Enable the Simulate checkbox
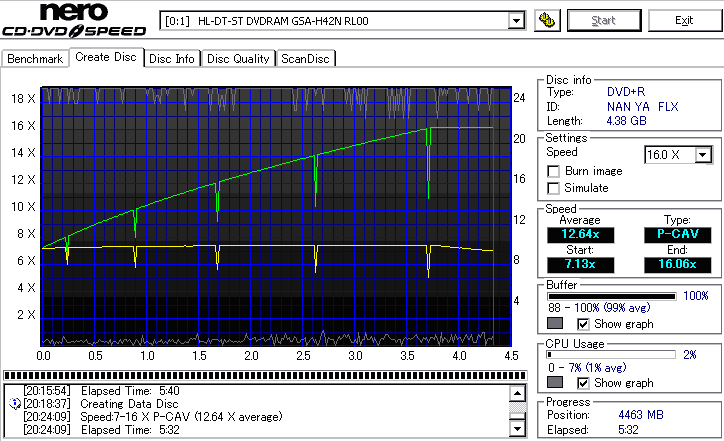This screenshot has width=724, height=441. (553, 188)
